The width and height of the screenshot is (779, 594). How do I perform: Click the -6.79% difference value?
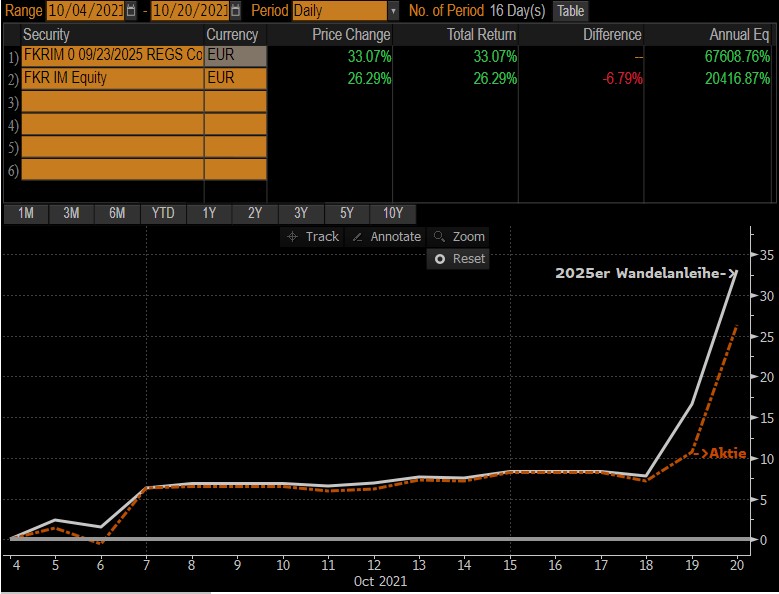tap(623, 78)
